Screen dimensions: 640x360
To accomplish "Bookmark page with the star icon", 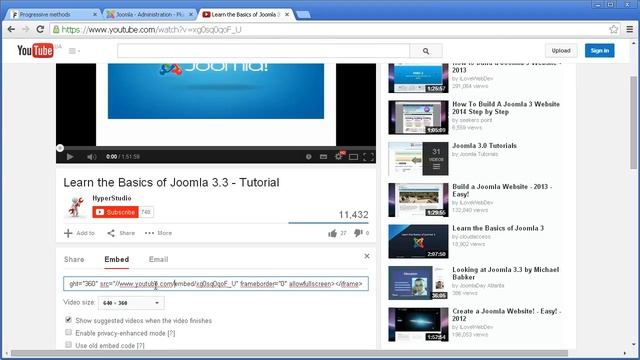I will [x=613, y=29].
